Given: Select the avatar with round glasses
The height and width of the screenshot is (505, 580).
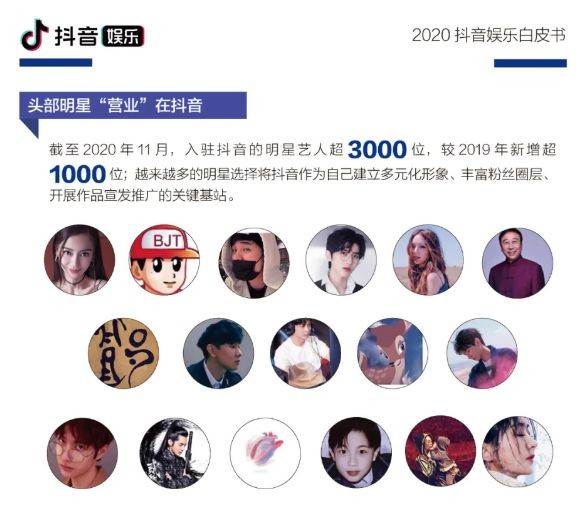Looking at the screenshot, I should point(82,453).
